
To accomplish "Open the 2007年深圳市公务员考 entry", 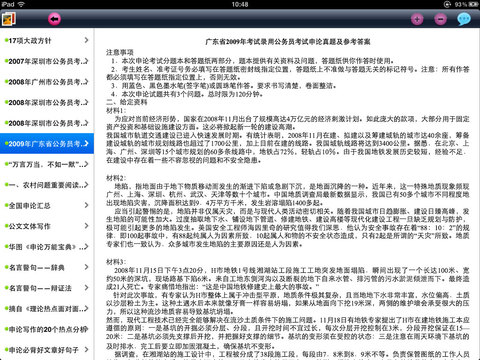I will click(47, 61).
